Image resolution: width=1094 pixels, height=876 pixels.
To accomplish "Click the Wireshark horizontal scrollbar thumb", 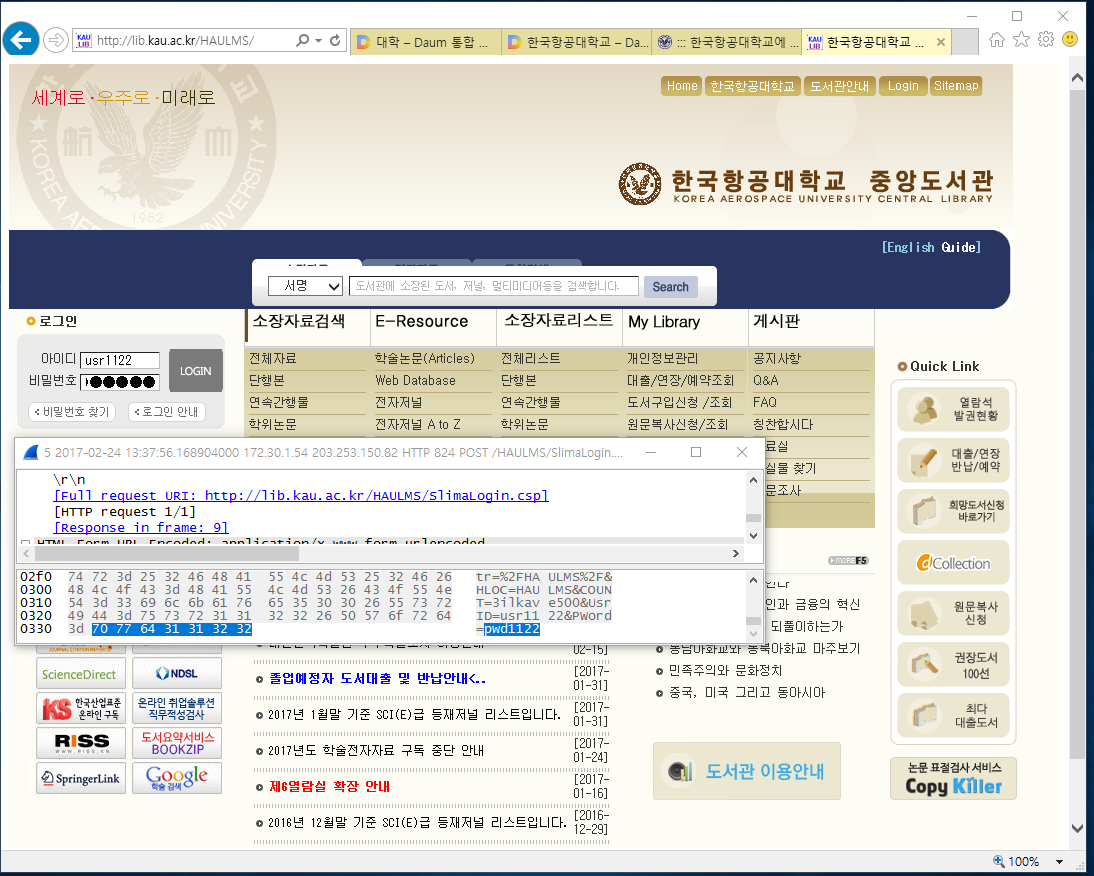I will pos(167,554).
